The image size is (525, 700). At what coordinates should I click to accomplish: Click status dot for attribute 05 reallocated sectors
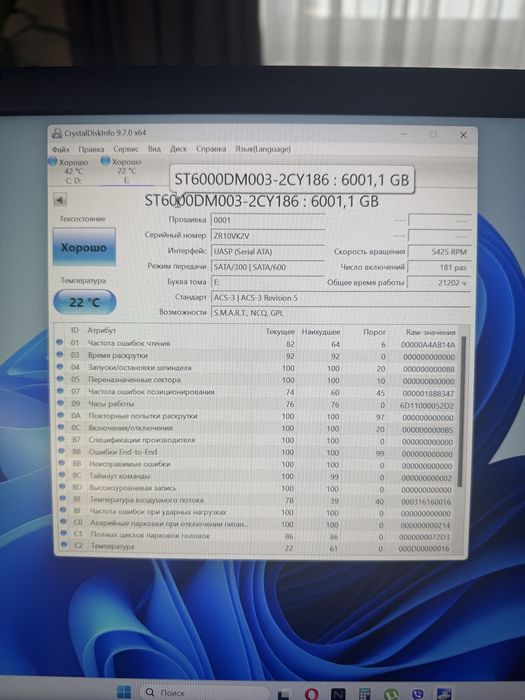(x=60, y=379)
